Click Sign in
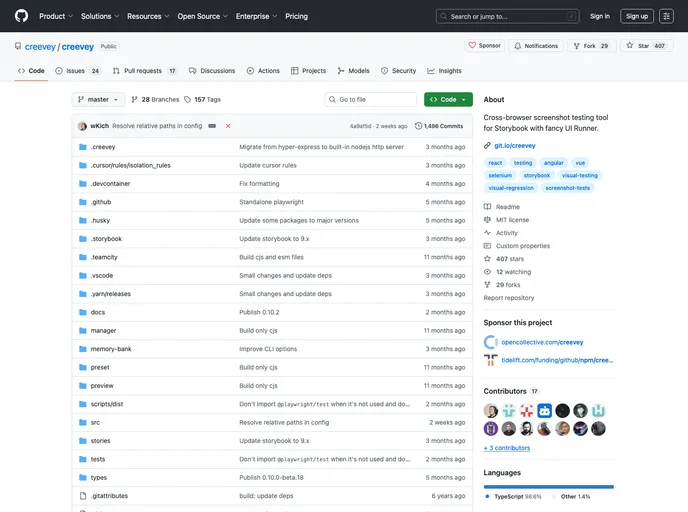Screen dimensions: 688x512 (600, 16)
